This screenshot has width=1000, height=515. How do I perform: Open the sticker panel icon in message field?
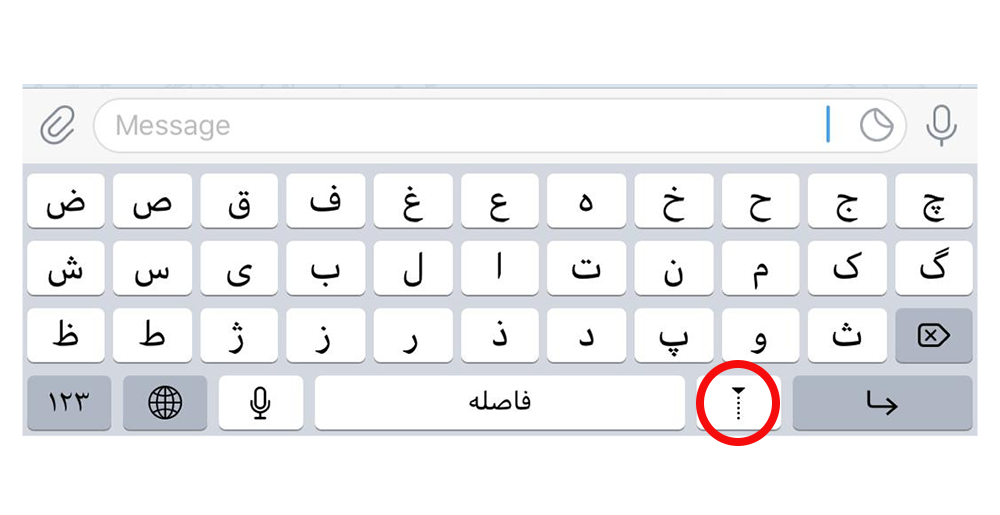[x=876, y=125]
